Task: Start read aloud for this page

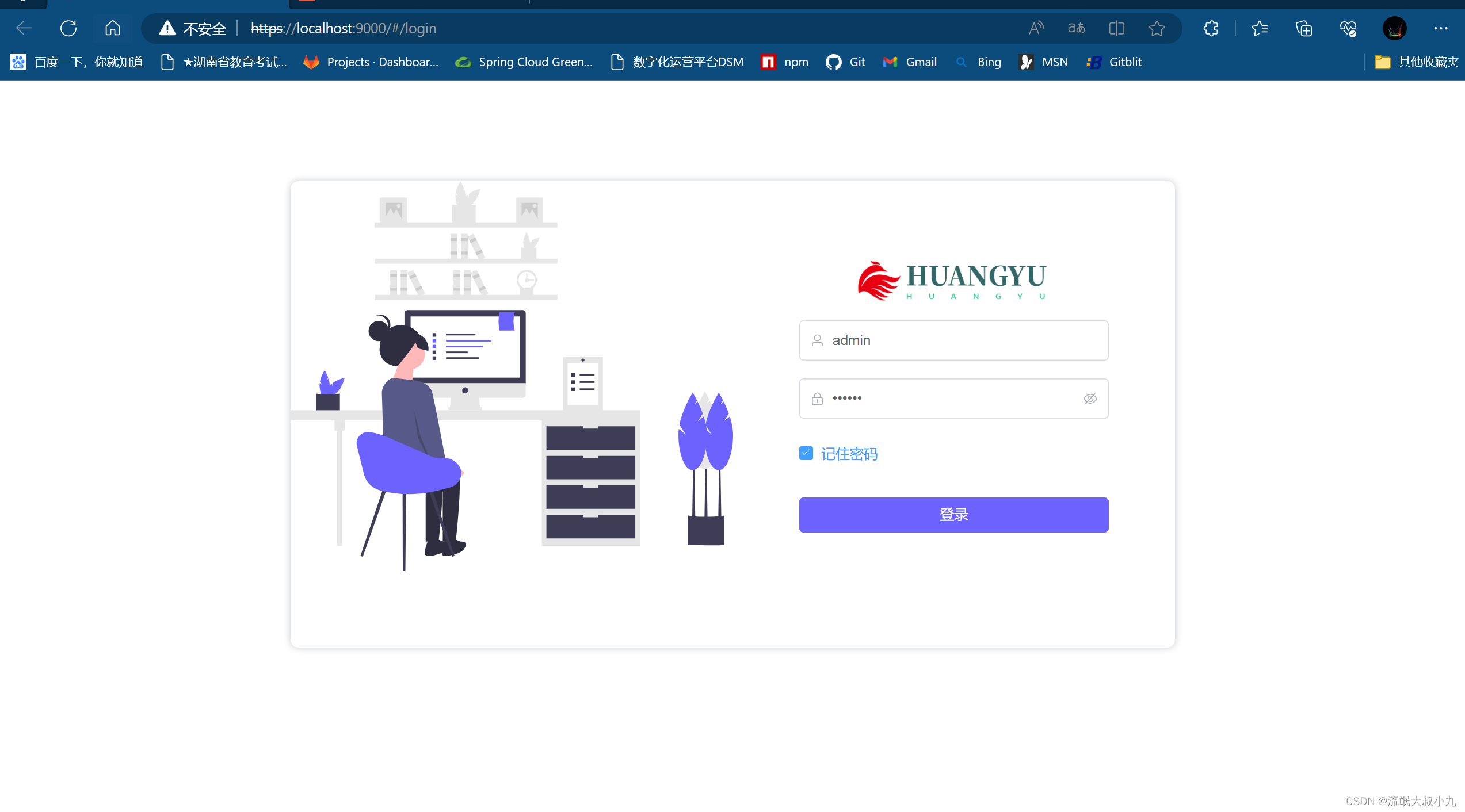Action: [1036, 28]
